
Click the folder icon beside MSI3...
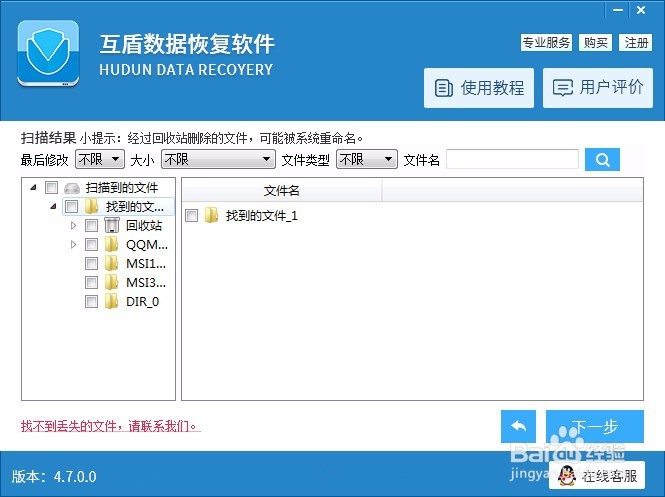point(112,282)
